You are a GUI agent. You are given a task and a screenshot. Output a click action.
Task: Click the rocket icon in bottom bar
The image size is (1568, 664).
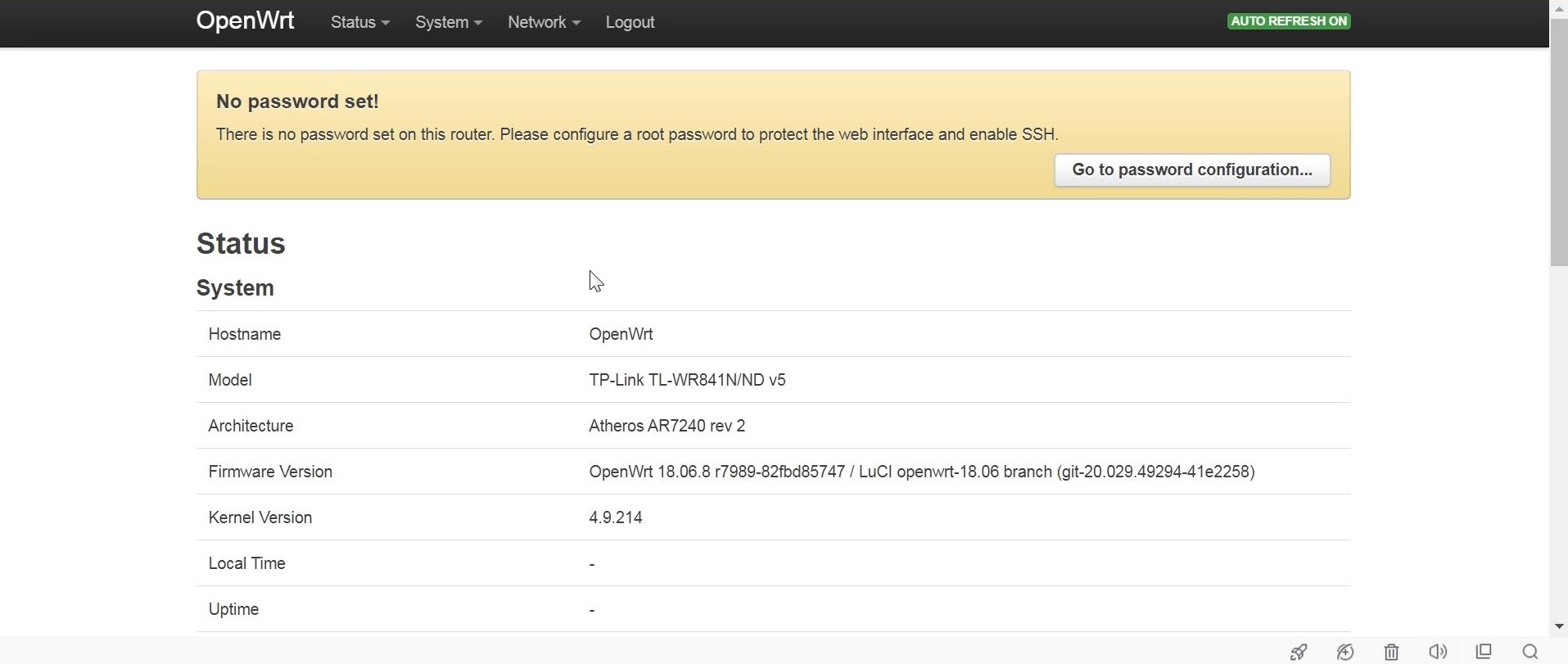click(x=1299, y=652)
